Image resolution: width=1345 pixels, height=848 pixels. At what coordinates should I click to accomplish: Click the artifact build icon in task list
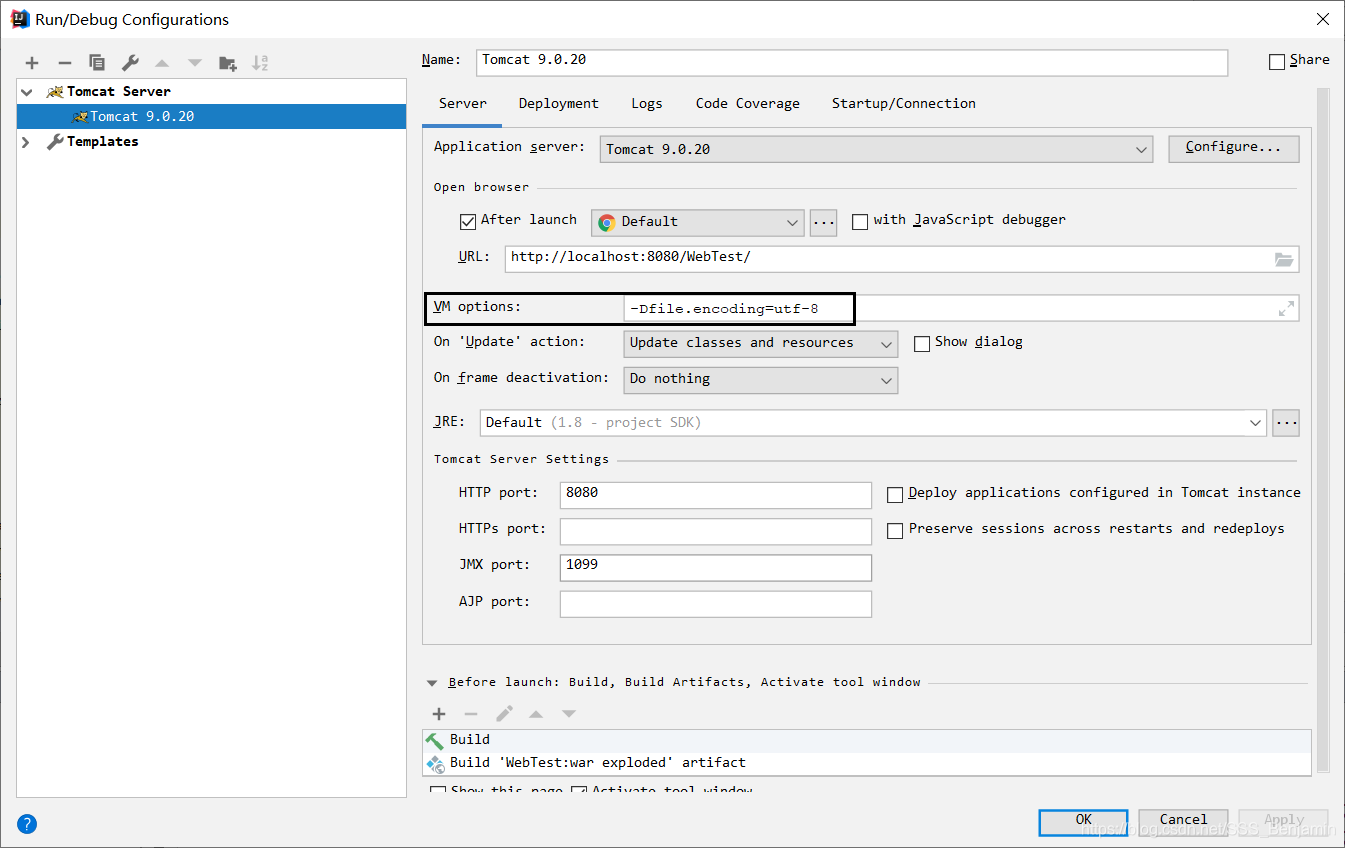435,763
